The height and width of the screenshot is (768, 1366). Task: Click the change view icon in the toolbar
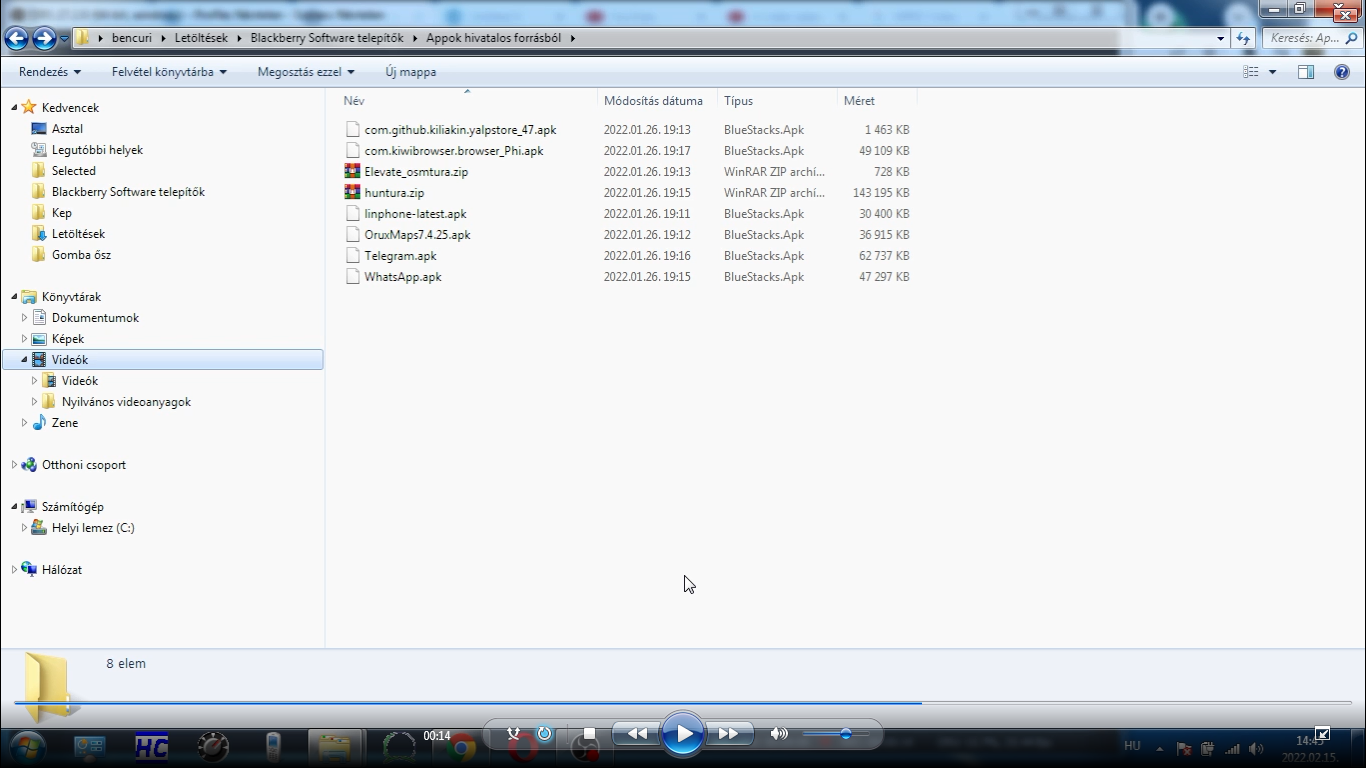1251,72
